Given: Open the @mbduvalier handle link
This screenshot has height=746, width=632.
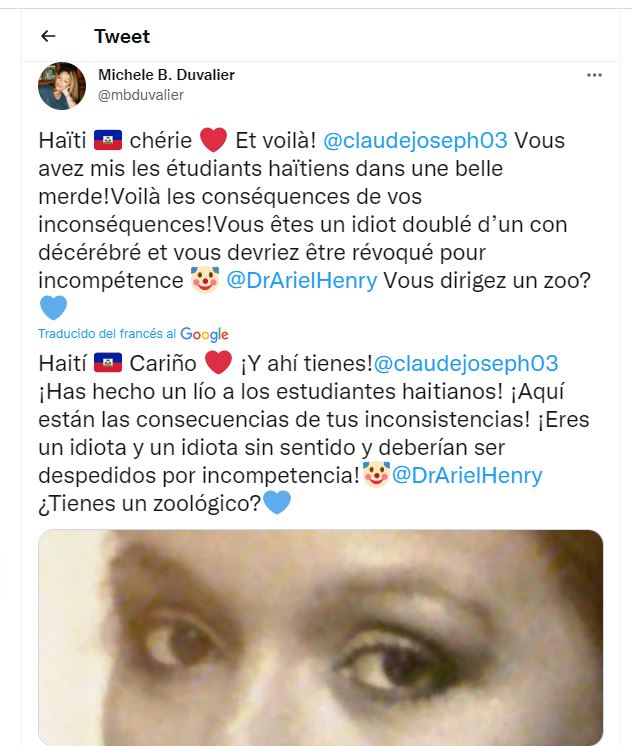Looking at the screenshot, I should click(141, 95).
